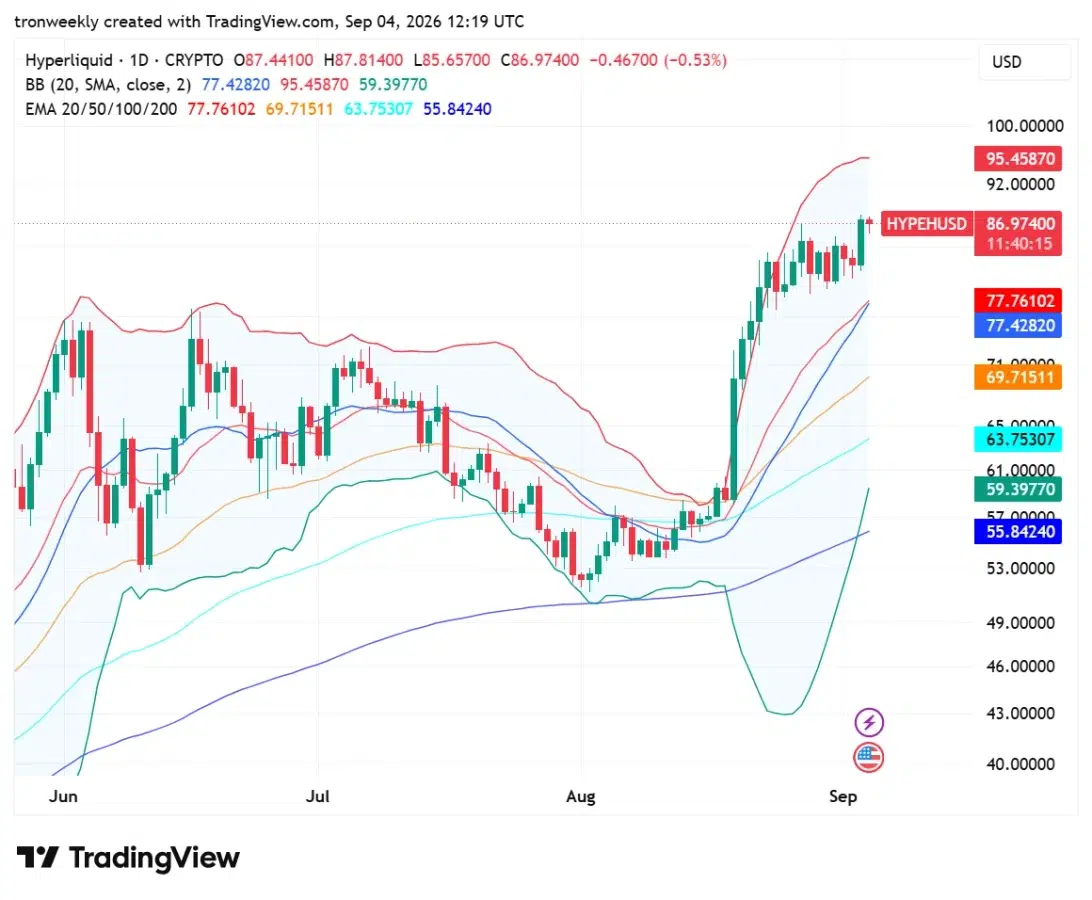Click the 43.00000 price axis tick
The height and width of the screenshot is (900, 1092).
click(1020, 713)
